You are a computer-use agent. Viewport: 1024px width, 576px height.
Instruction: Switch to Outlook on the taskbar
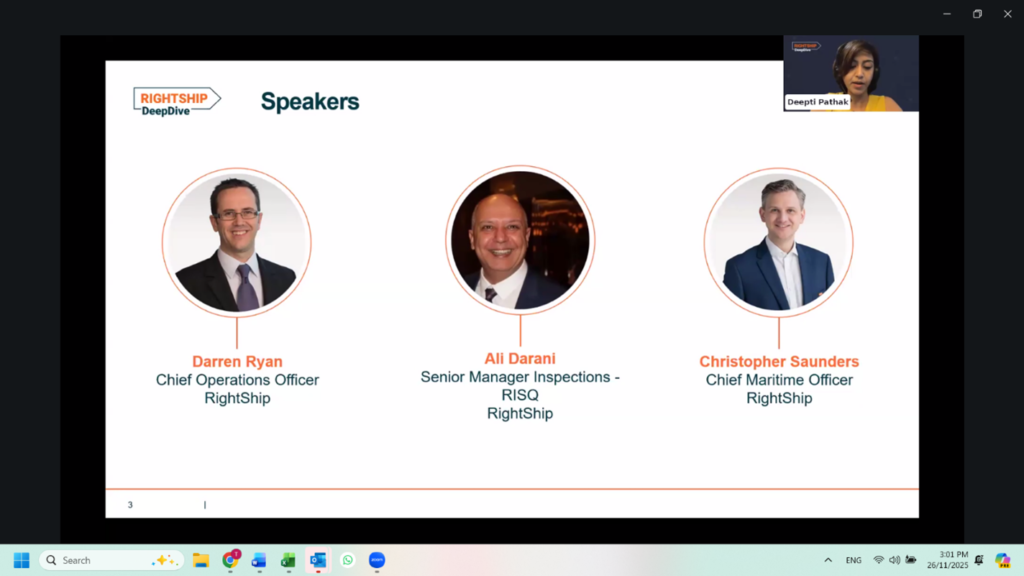(318, 560)
